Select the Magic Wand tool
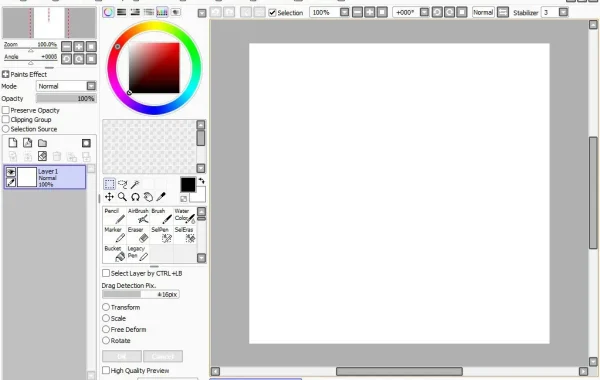Screen dimensions: 600x380 coord(135,184)
